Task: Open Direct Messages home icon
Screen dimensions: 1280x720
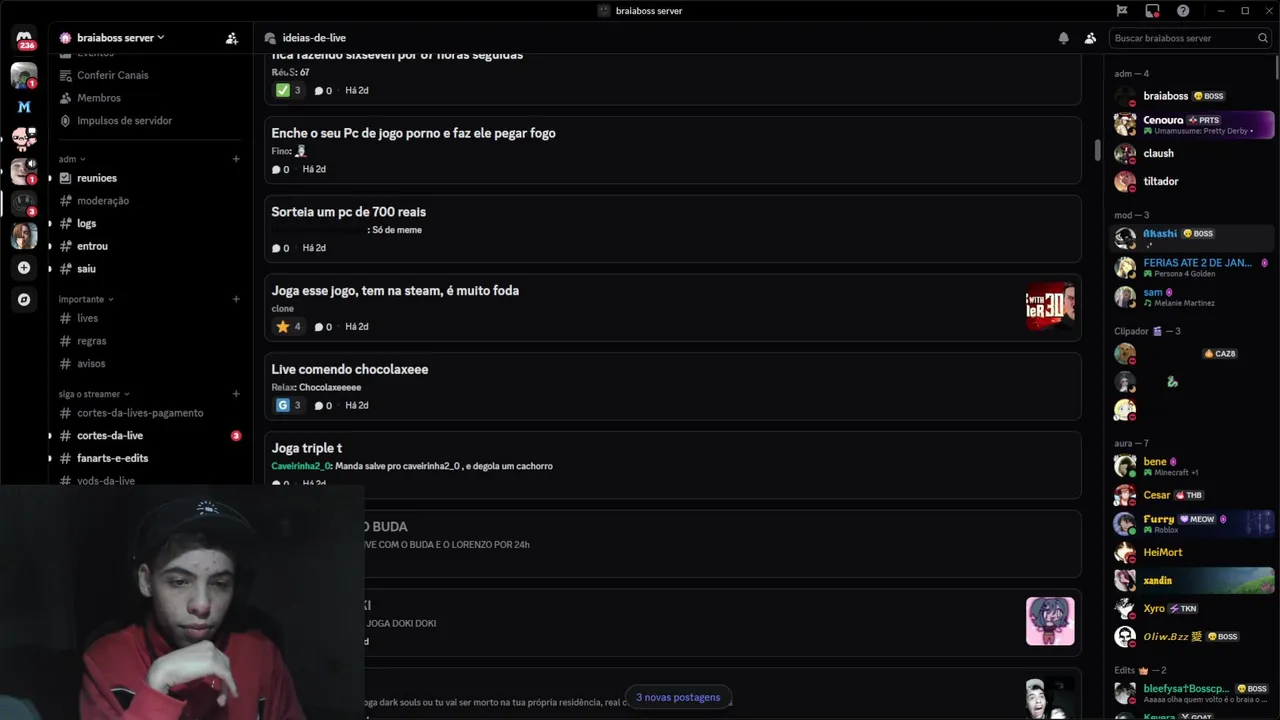Action: point(24,38)
